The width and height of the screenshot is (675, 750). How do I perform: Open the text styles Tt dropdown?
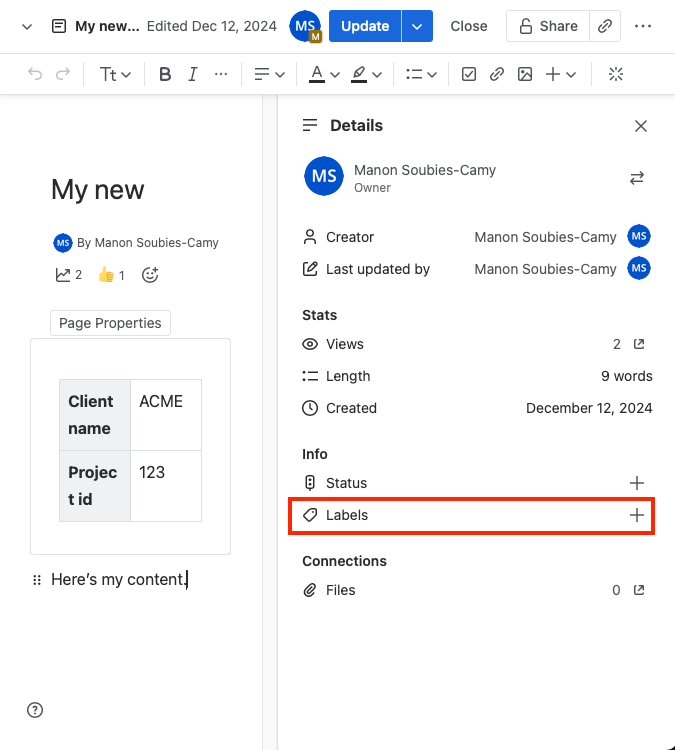click(x=115, y=74)
